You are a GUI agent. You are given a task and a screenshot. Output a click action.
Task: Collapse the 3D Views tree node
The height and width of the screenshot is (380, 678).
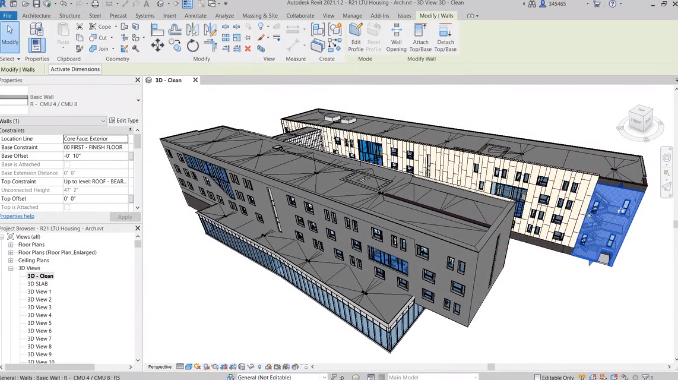[11, 268]
